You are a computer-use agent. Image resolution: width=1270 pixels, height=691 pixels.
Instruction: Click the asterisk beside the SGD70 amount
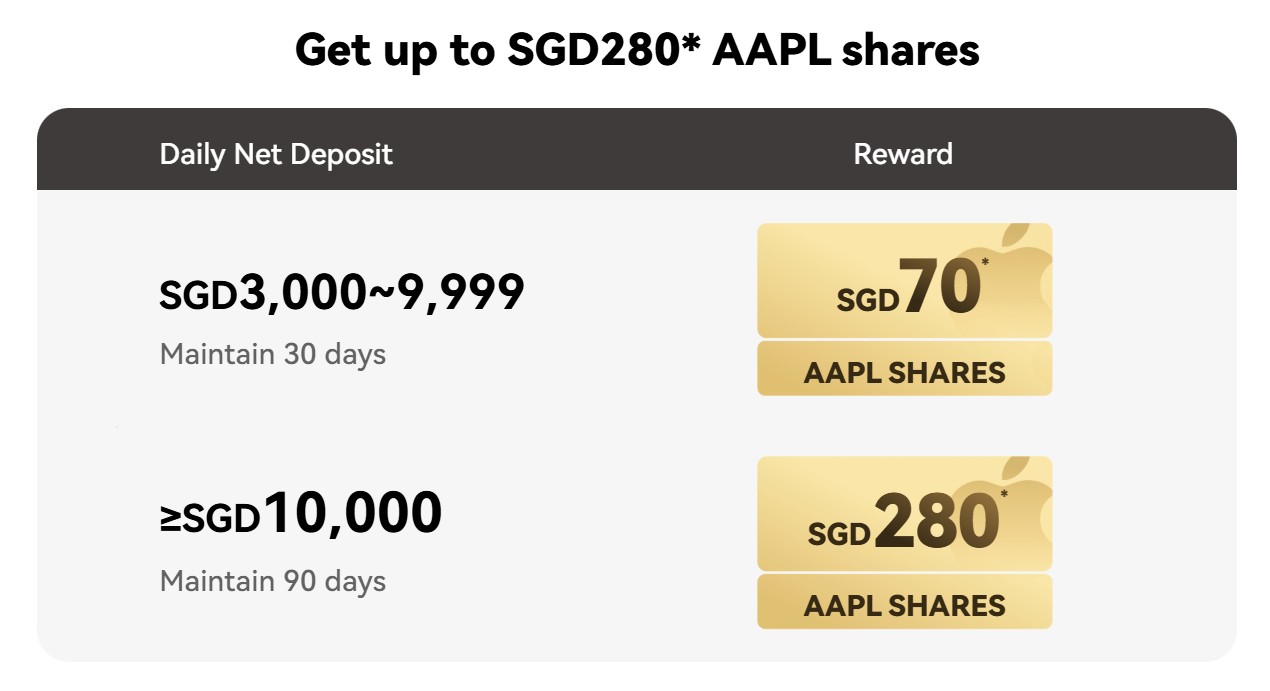tap(985, 263)
